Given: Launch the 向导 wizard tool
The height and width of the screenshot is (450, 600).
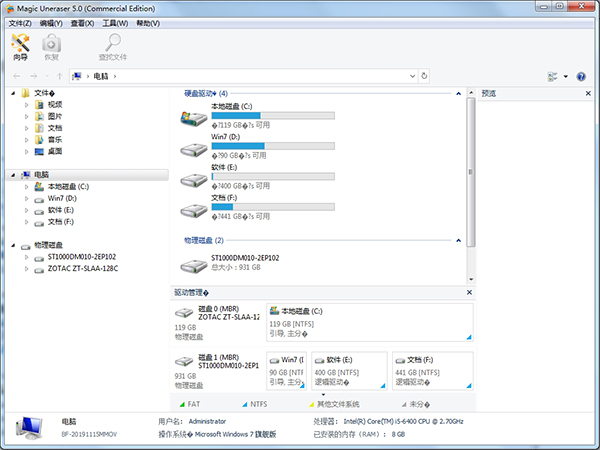Looking at the screenshot, I should tap(20, 47).
